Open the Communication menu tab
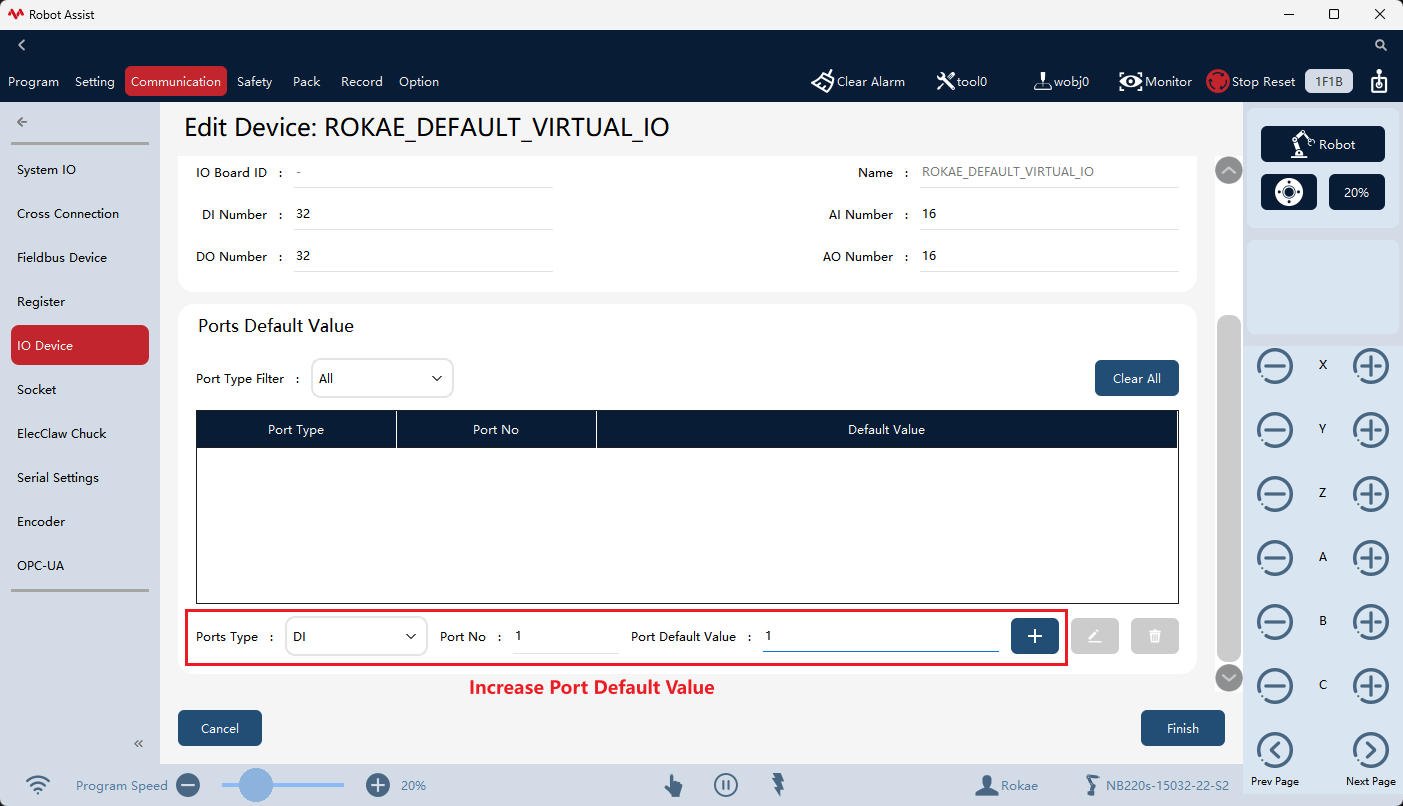The width and height of the screenshot is (1403, 806). tap(176, 82)
